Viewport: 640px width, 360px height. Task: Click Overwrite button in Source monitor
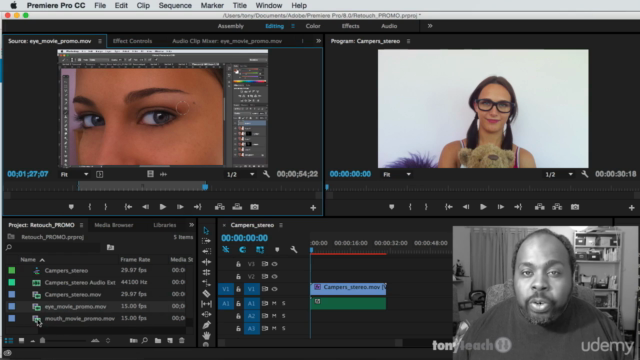[237, 207]
